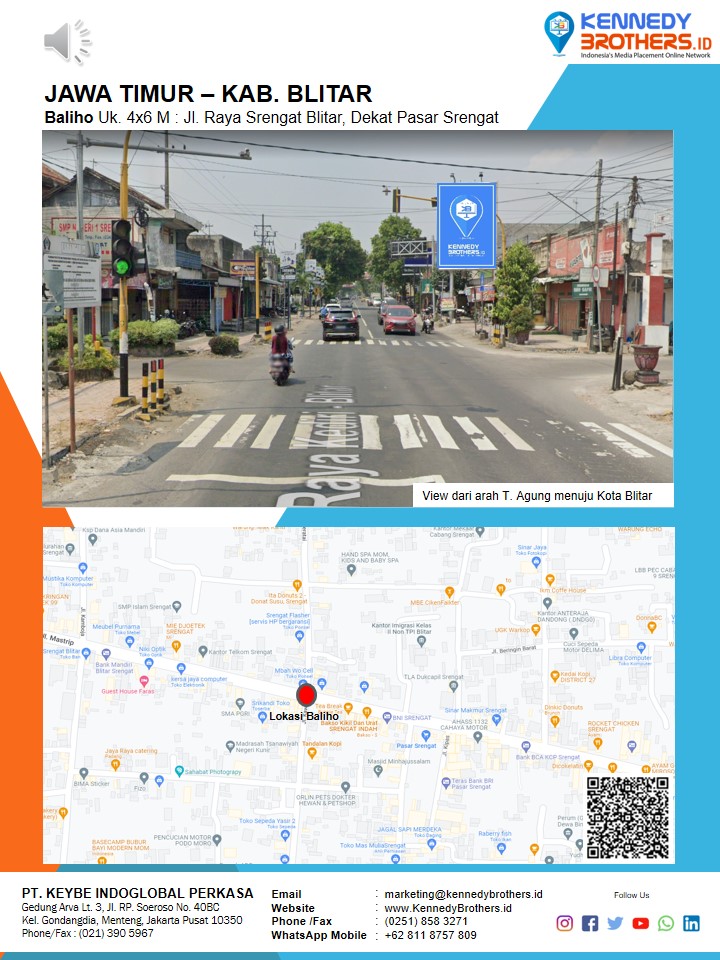Open the Facebook social icon
The image size is (720, 960).
pyautogui.click(x=590, y=923)
